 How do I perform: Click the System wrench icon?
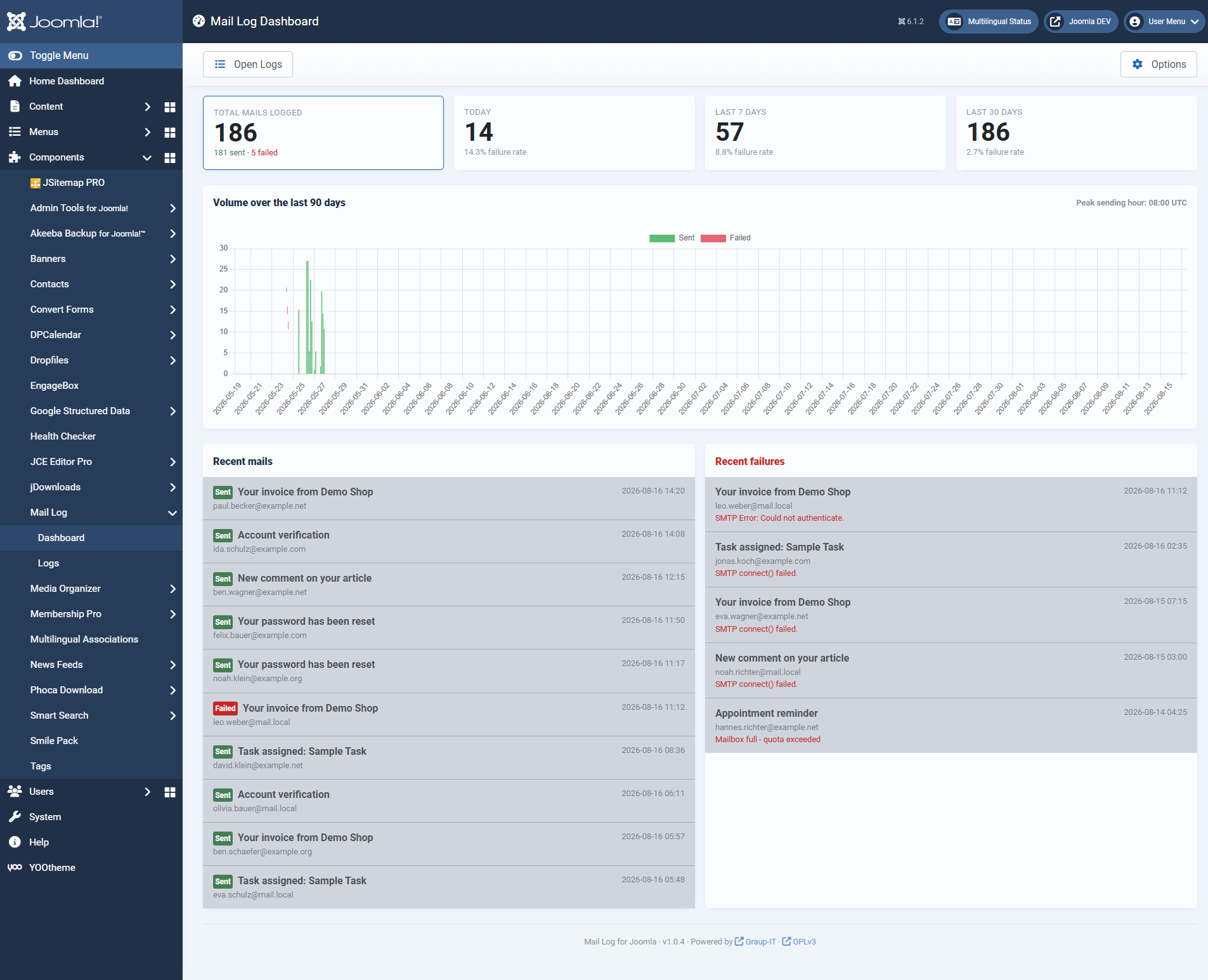coord(15,817)
